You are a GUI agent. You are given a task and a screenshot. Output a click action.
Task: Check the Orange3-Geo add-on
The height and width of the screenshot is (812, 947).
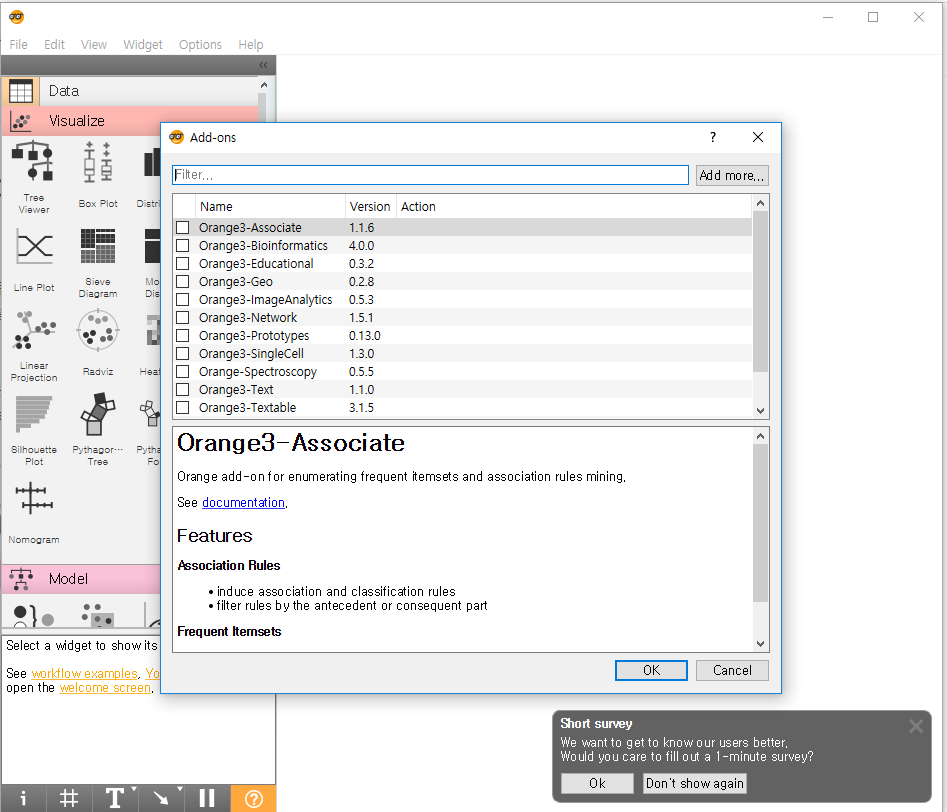[x=182, y=282]
